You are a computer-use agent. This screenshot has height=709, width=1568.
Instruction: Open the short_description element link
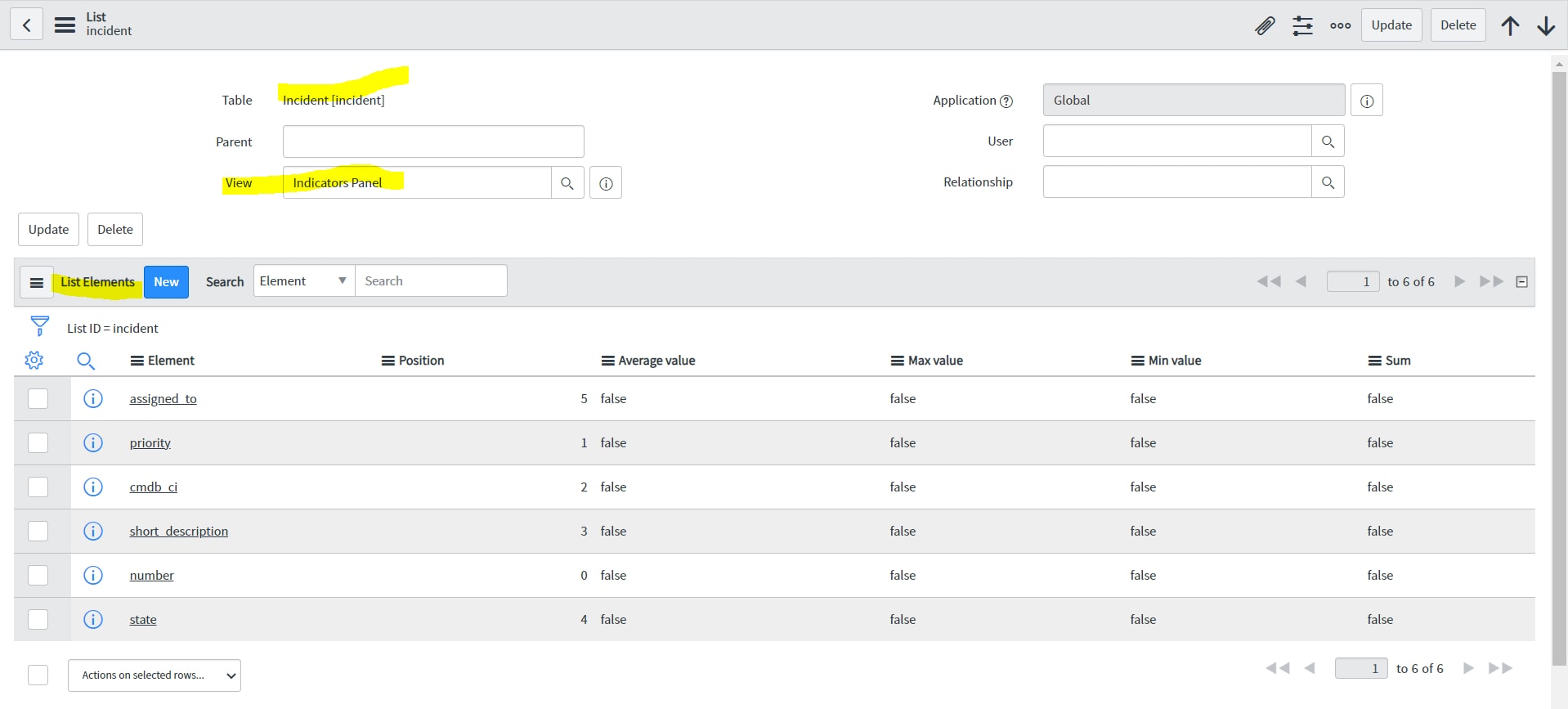pos(178,532)
